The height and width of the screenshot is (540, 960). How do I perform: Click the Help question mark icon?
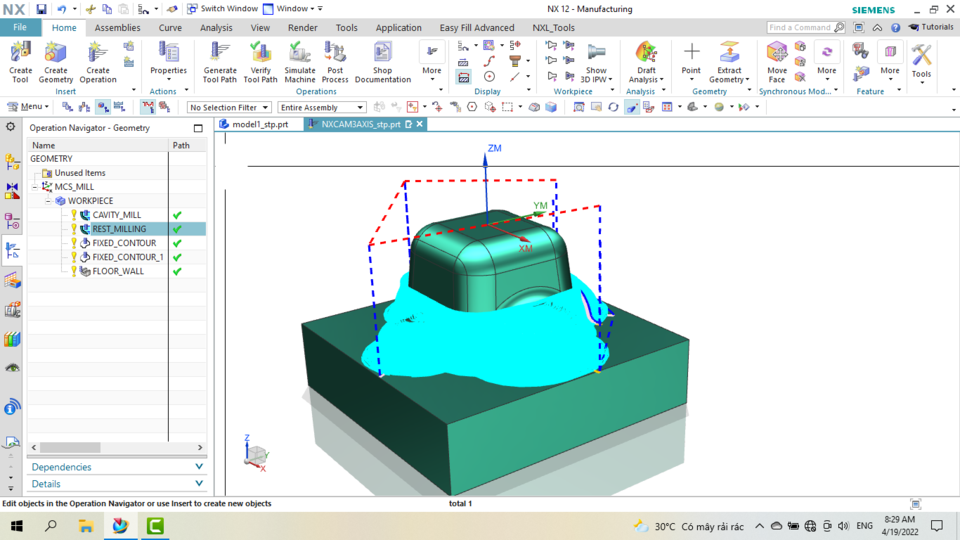896,28
